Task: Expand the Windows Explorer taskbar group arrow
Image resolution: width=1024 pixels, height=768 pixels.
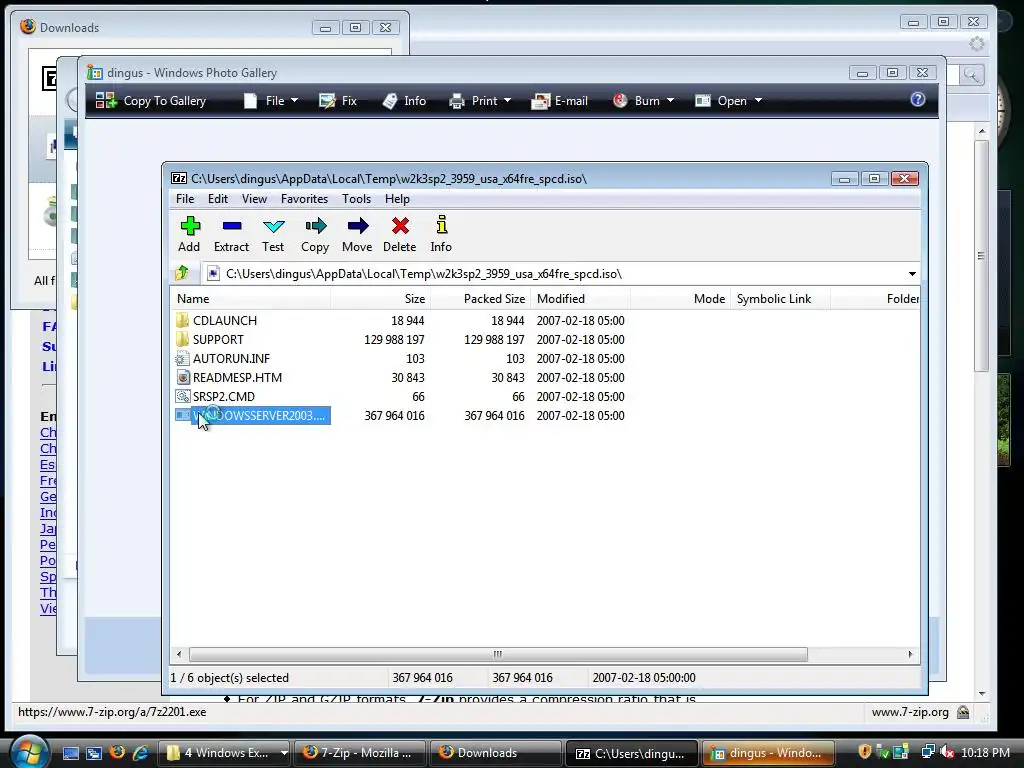Action: click(x=284, y=753)
